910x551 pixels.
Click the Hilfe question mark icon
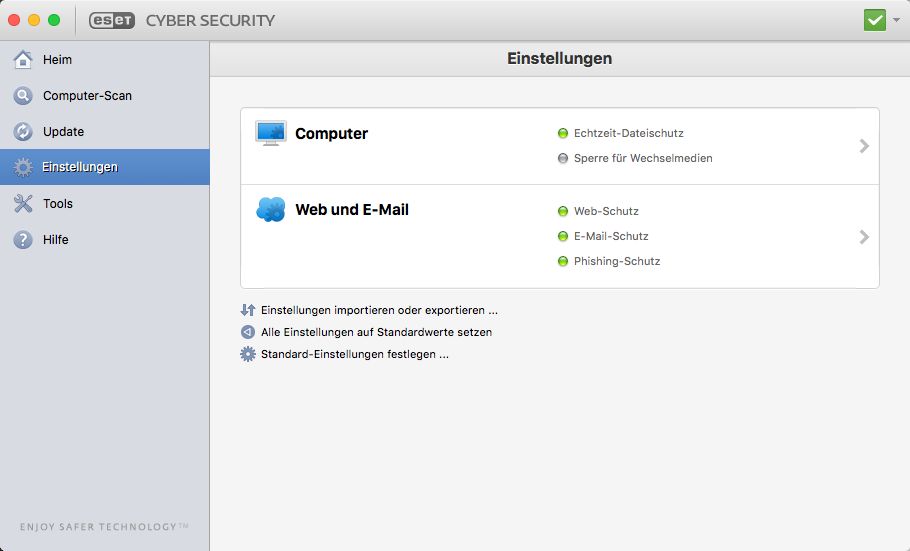[23, 239]
